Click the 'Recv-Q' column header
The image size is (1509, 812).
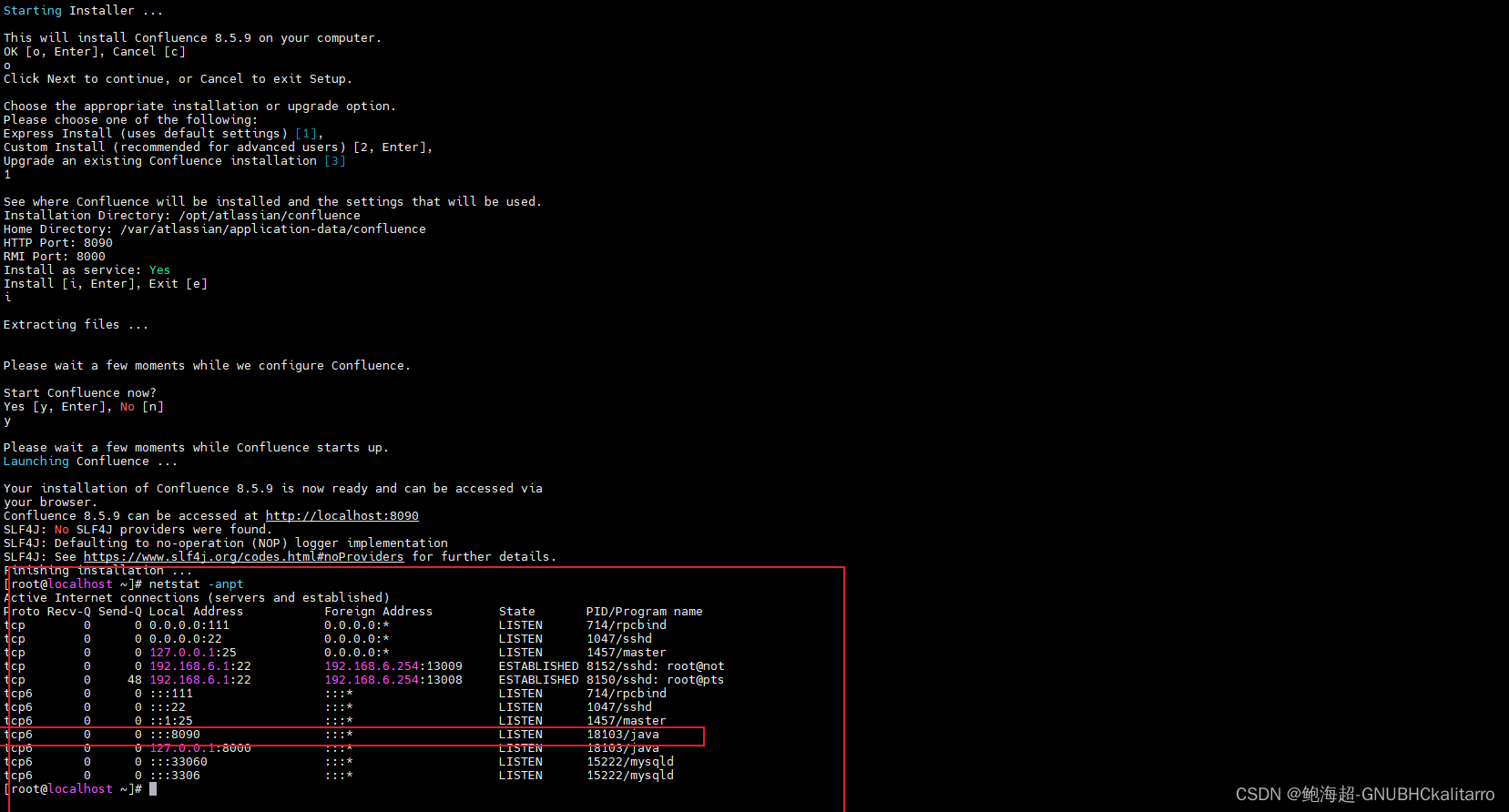coord(69,611)
